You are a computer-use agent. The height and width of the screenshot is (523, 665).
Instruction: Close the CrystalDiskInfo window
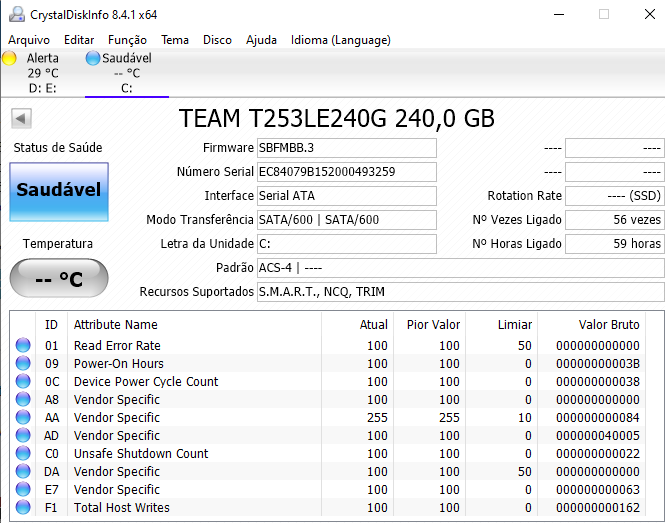coord(650,14)
